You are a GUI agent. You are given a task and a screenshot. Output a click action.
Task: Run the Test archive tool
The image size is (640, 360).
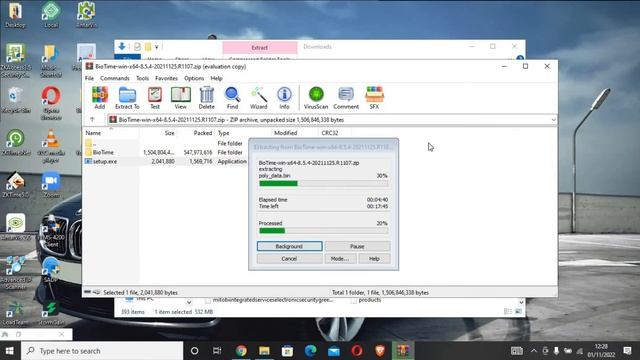[155, 98]
